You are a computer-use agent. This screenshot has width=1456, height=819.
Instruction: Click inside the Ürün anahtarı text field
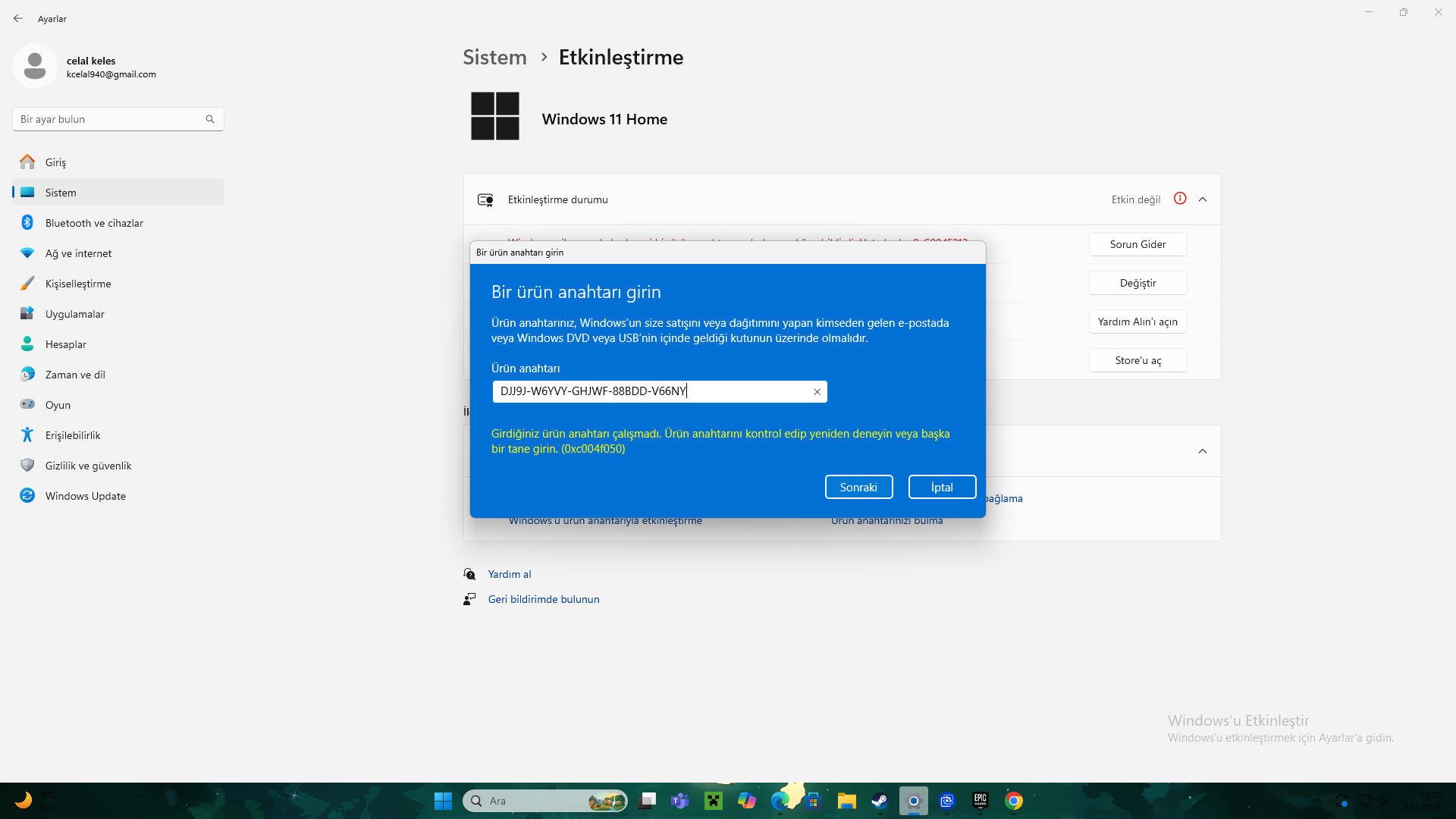point(660,391)
